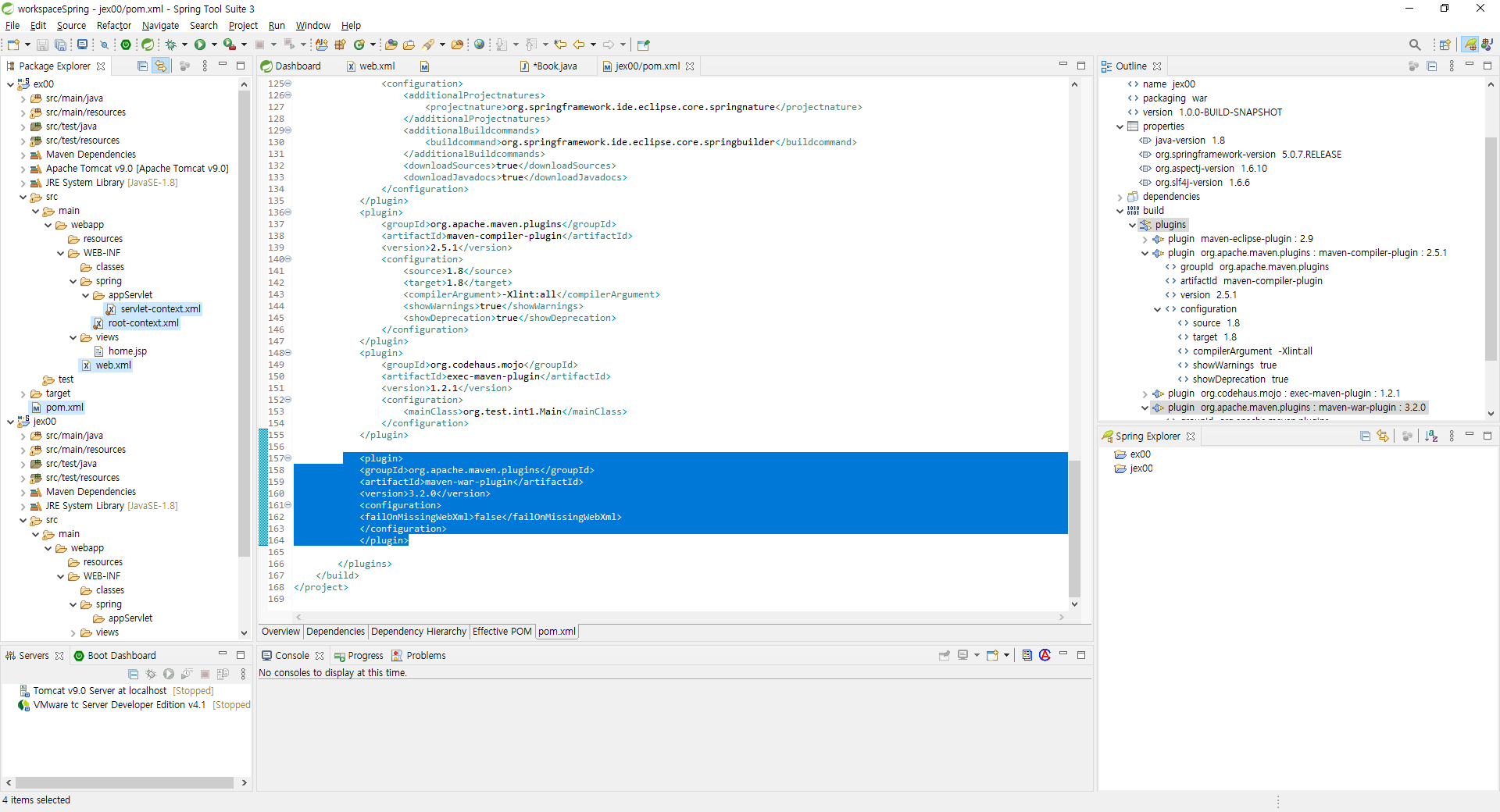Click the Save toolbar icon

click(x=42, y=45)
